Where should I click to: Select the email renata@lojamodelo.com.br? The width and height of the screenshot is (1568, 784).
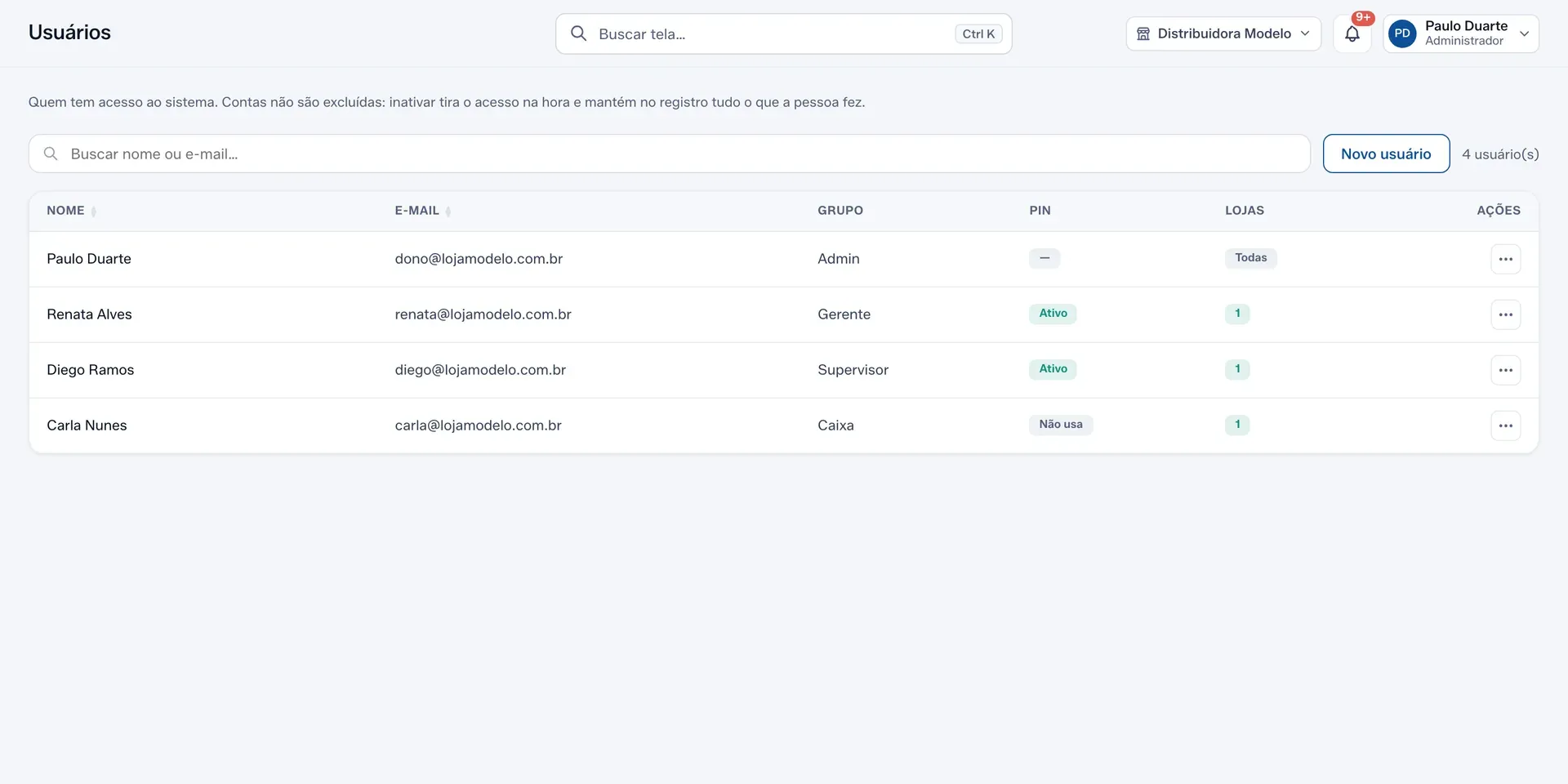click(x=483, y=314)
